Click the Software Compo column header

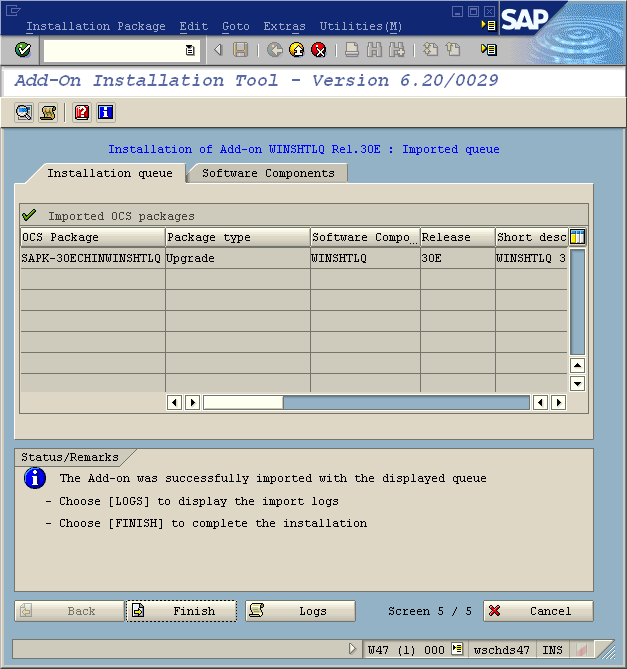365,237
